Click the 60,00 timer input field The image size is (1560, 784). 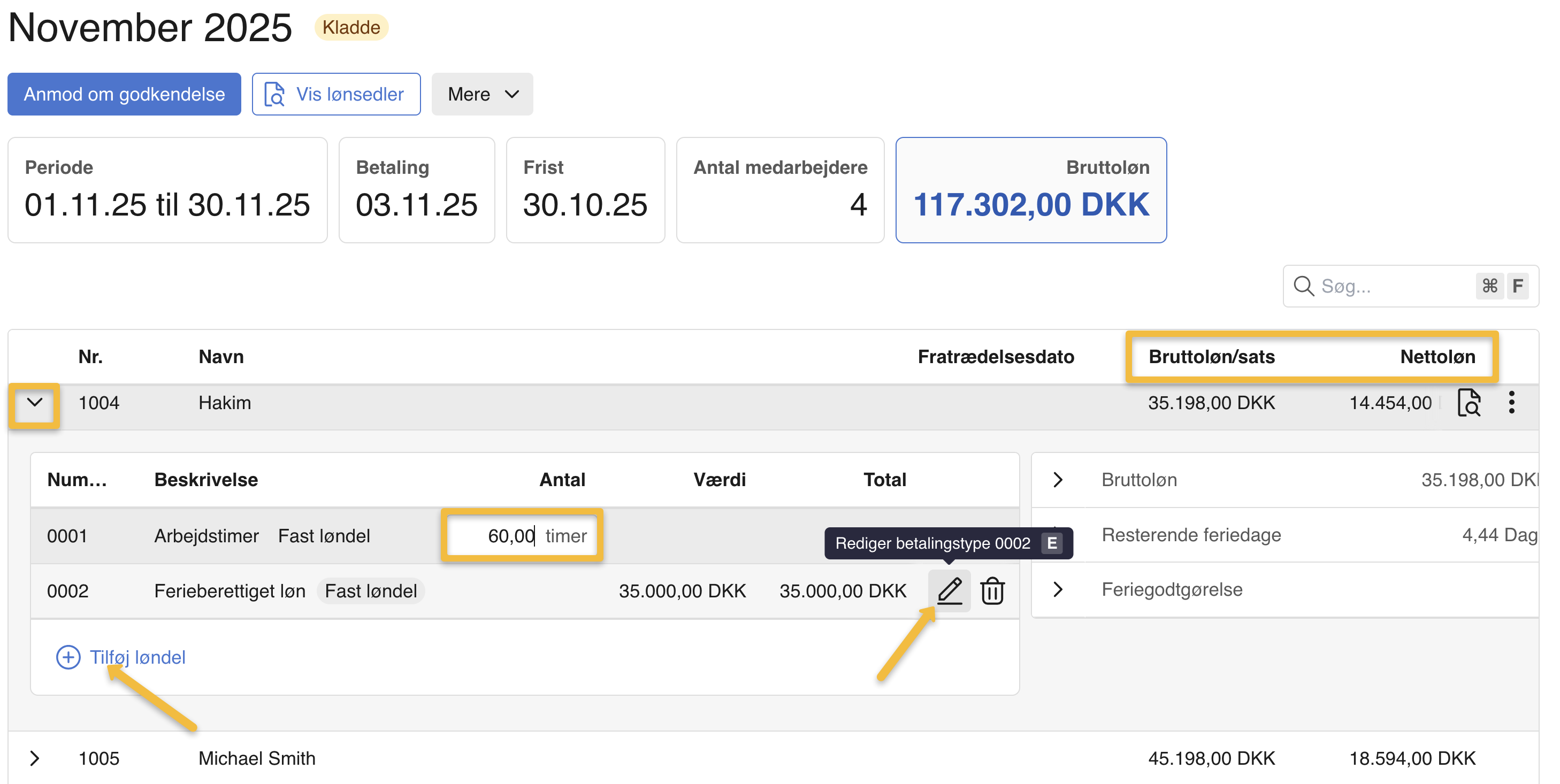coord(512,536)
